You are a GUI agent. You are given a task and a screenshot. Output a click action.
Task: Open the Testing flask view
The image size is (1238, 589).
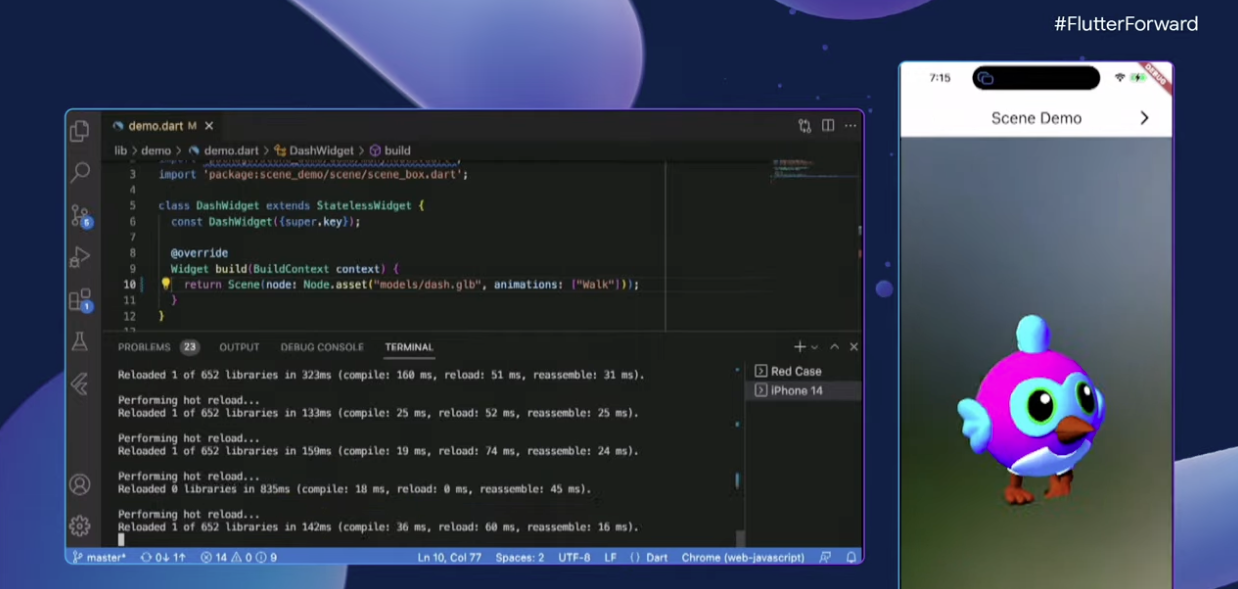coord(80,342)
